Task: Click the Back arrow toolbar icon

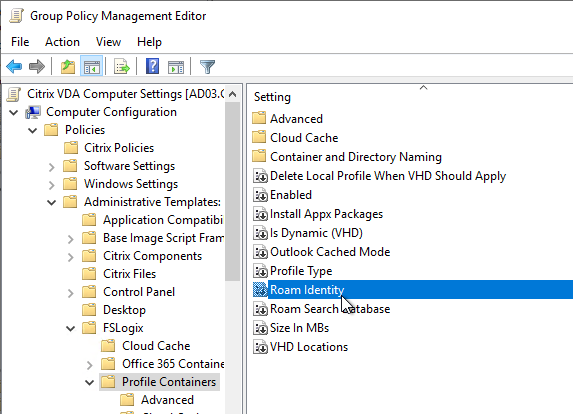Action: point(14,67)
